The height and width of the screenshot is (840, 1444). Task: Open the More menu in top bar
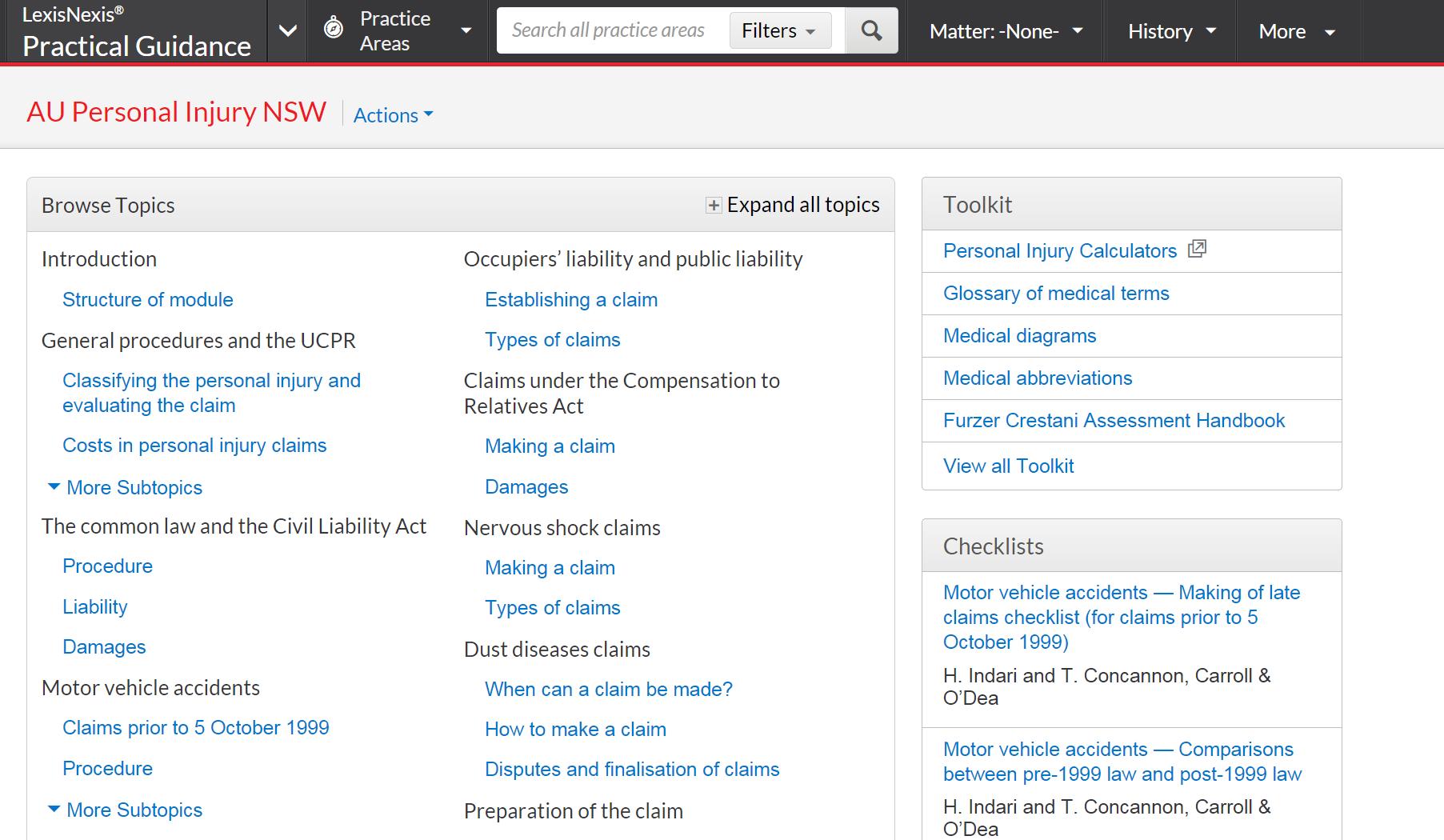[1296, 31]
